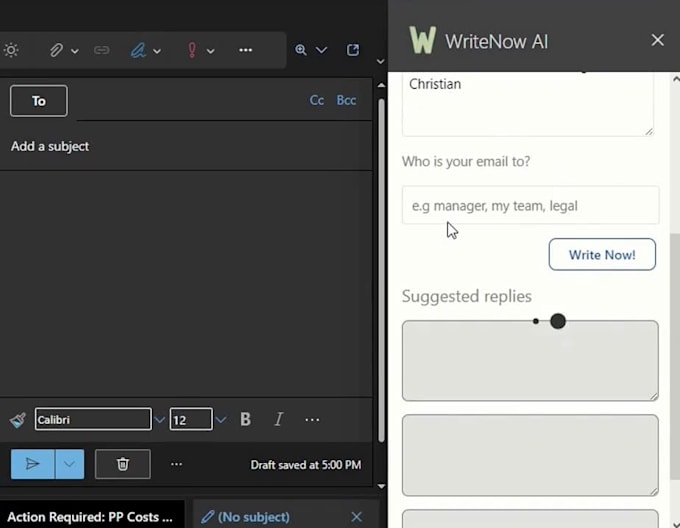Click the Write Now! button
The height and width of the screenshot is (528, 680).
click(x=602, y=254)
